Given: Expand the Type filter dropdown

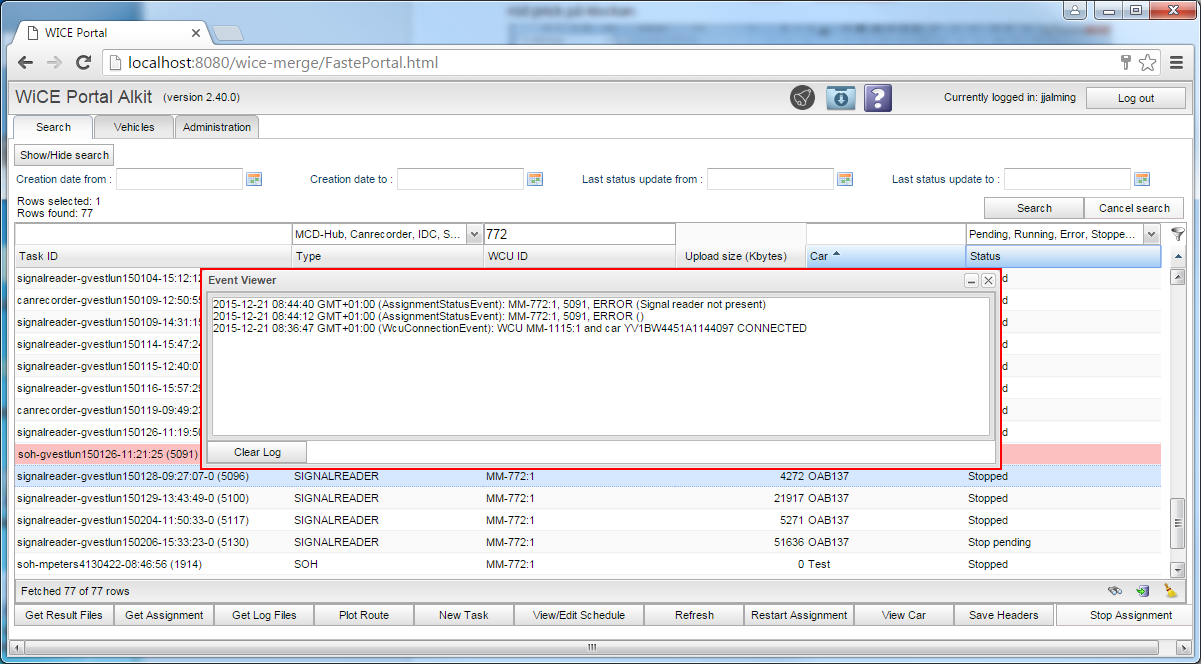Looking at the screenshot, I should coord(473,234).
